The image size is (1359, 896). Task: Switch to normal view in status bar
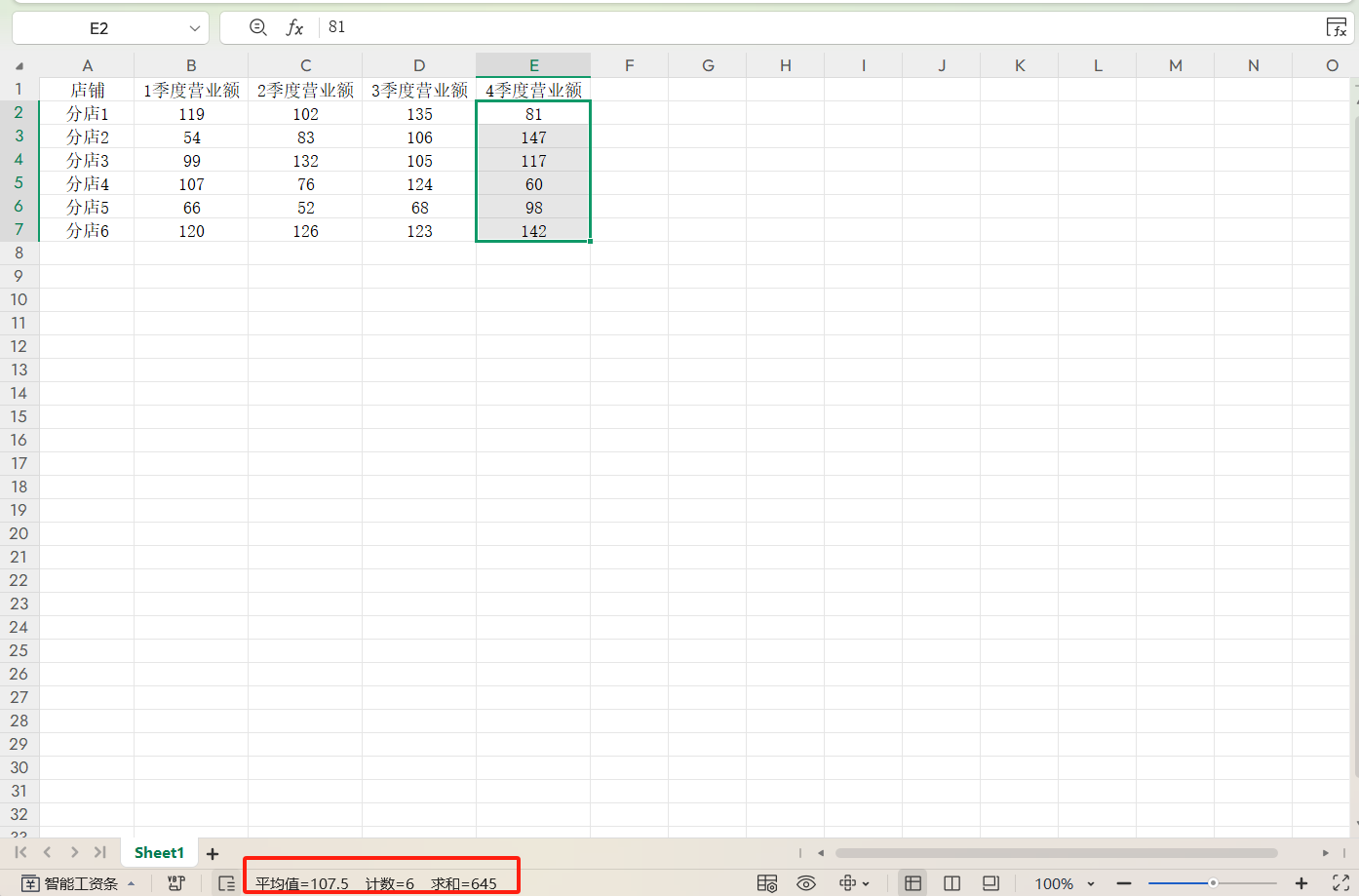[x=913, y=883]
